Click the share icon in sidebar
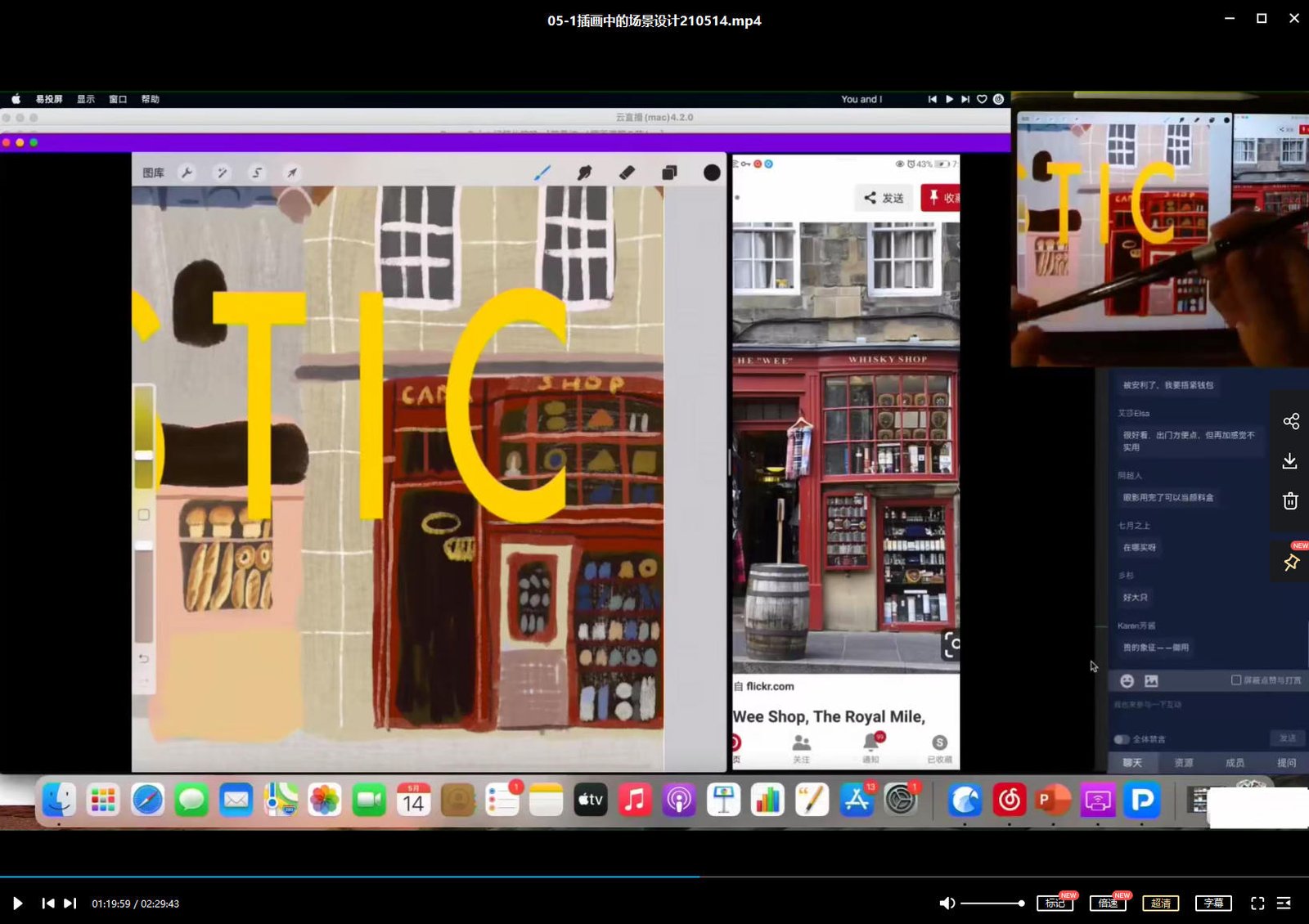Image resolution: width=1309 pixels, height=924 pixels. [x=1290, y=421]
